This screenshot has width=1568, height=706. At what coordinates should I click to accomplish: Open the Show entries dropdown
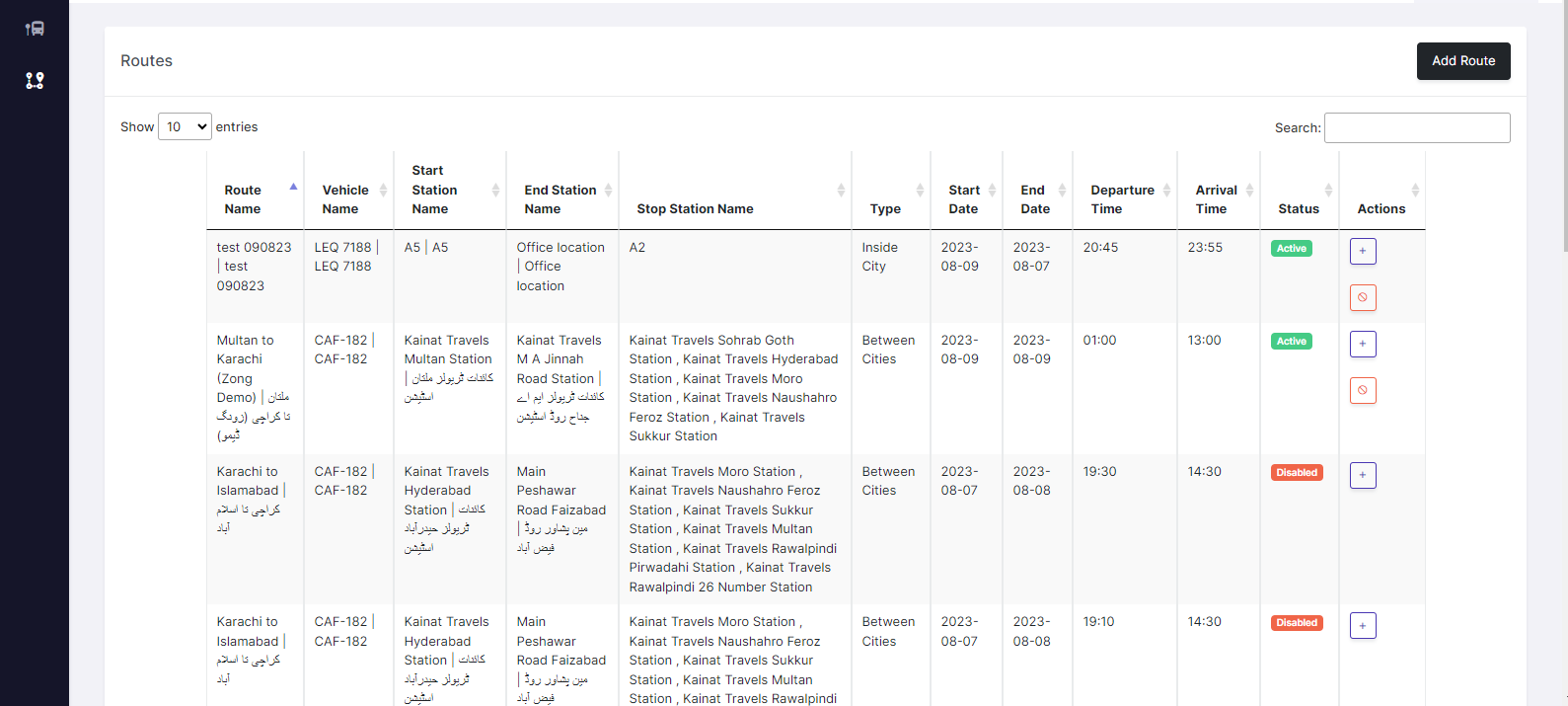(185, 126)
